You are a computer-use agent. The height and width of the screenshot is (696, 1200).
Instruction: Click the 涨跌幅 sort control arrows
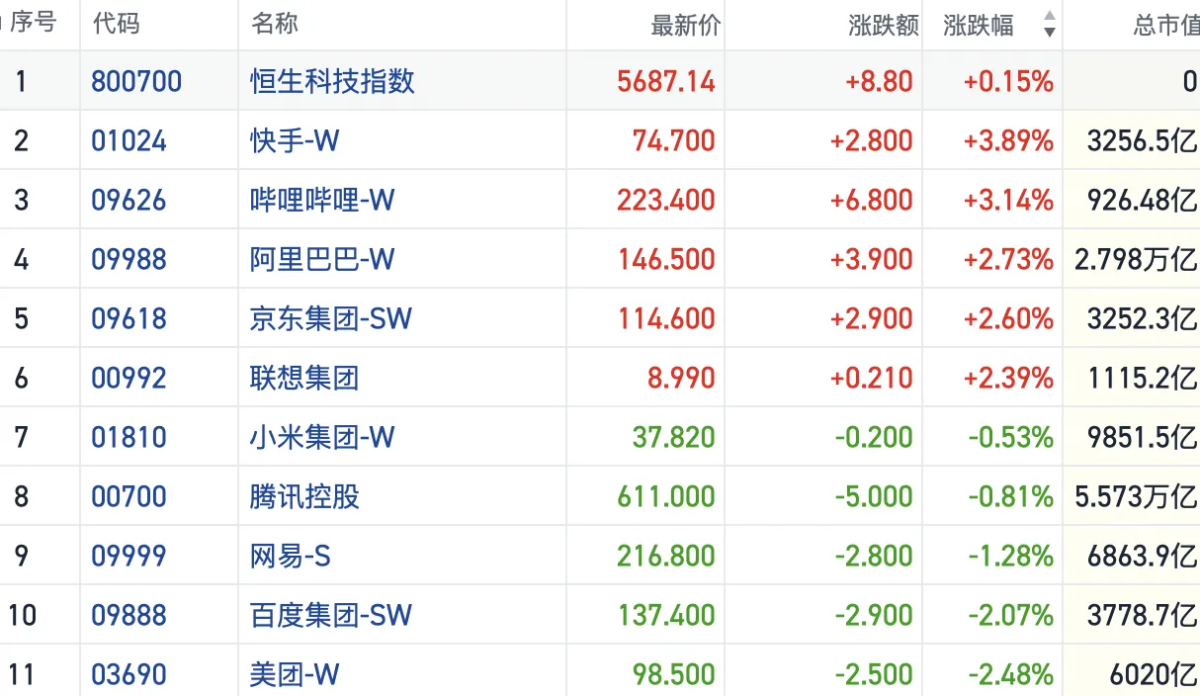click(1048, 25)
